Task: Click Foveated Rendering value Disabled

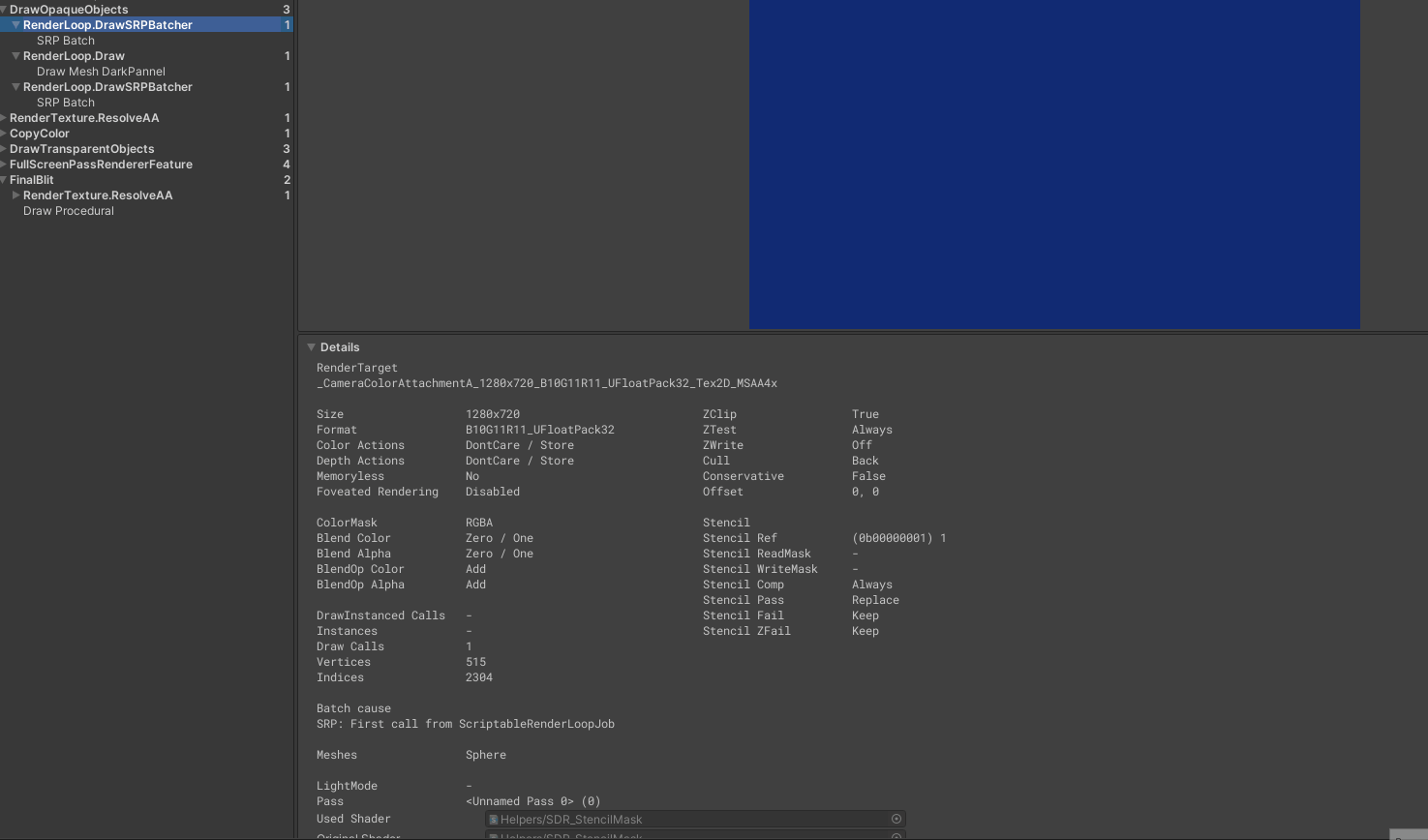Action: (x=493, y=492)
